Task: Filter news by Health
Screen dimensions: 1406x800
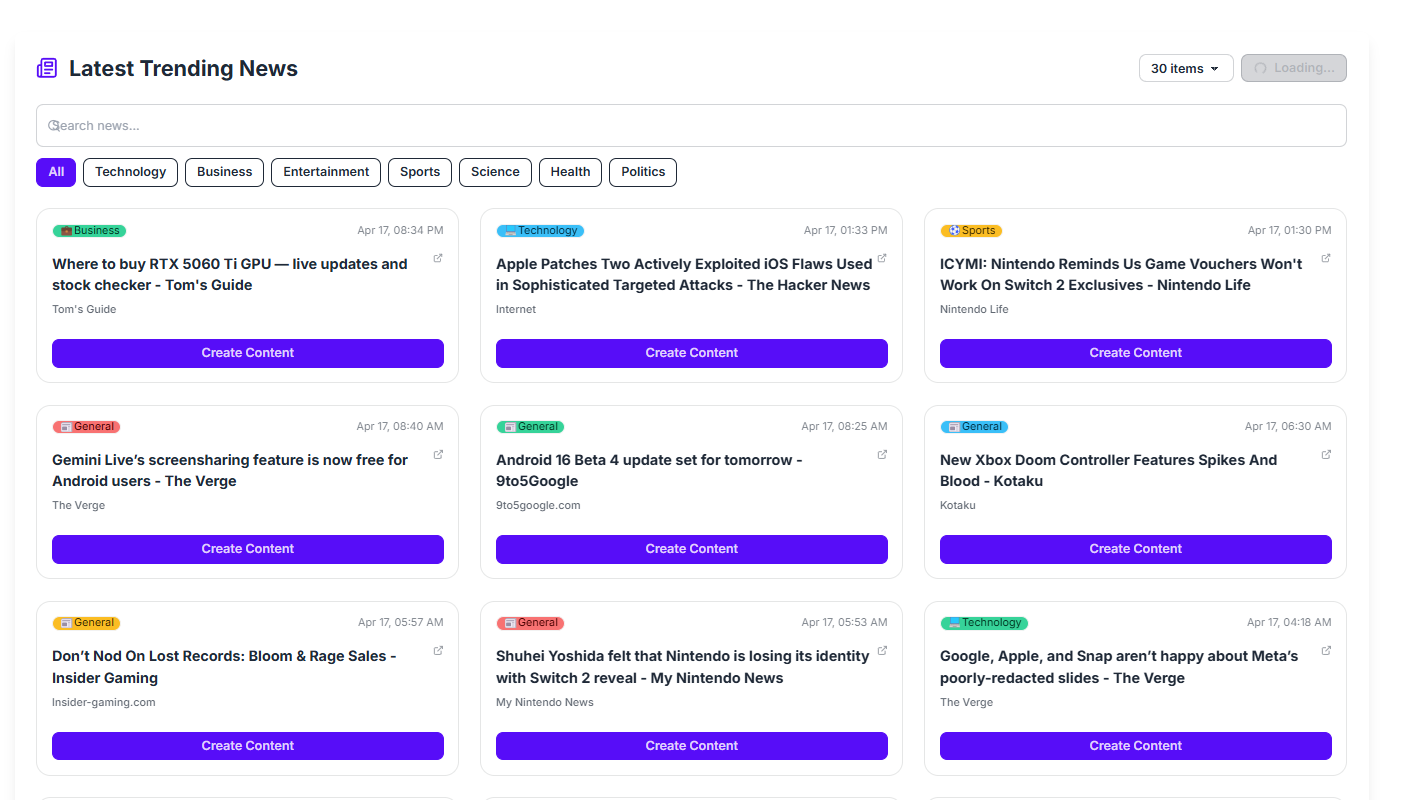Action: point(570,172)
